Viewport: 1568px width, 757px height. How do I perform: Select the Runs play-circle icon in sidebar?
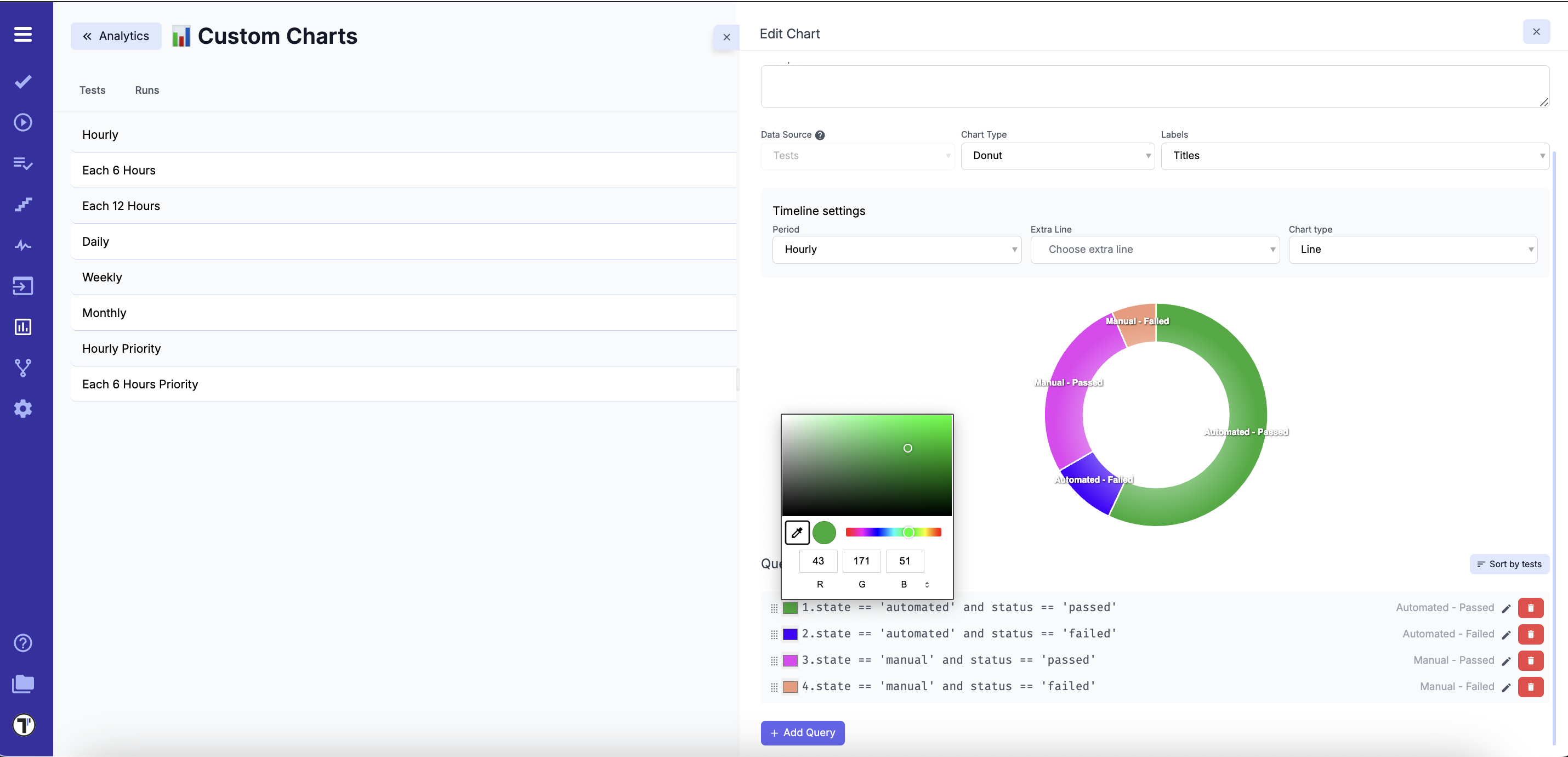pos(22,122)
